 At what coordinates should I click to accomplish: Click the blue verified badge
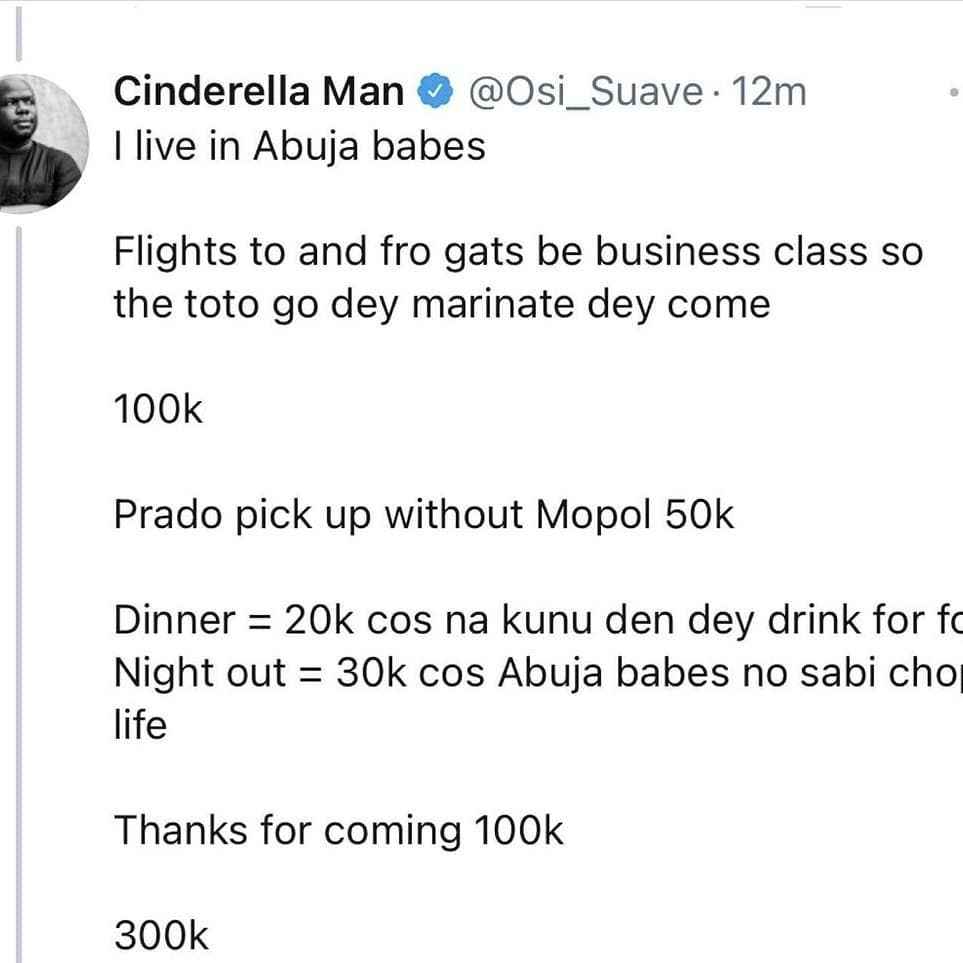435,91
